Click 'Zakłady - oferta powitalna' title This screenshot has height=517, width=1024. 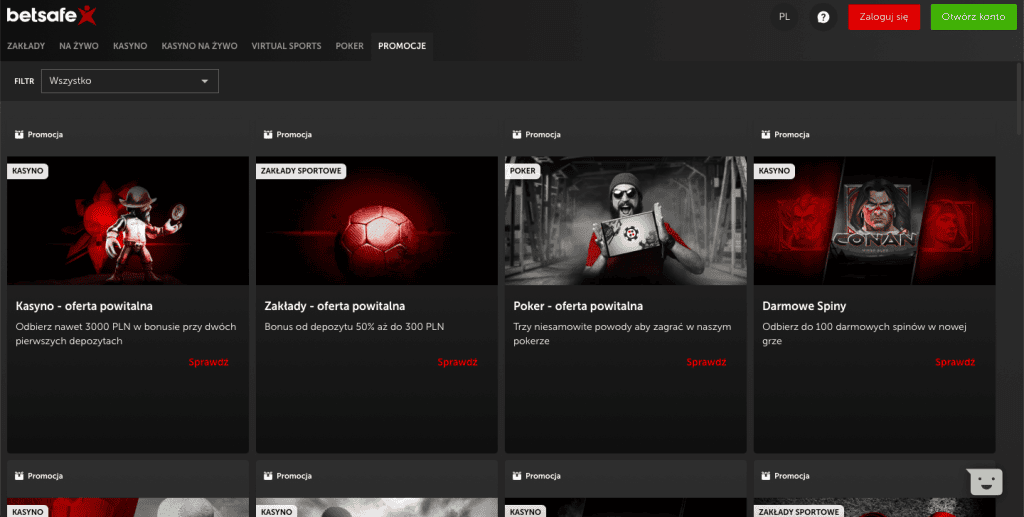[334, 306]
